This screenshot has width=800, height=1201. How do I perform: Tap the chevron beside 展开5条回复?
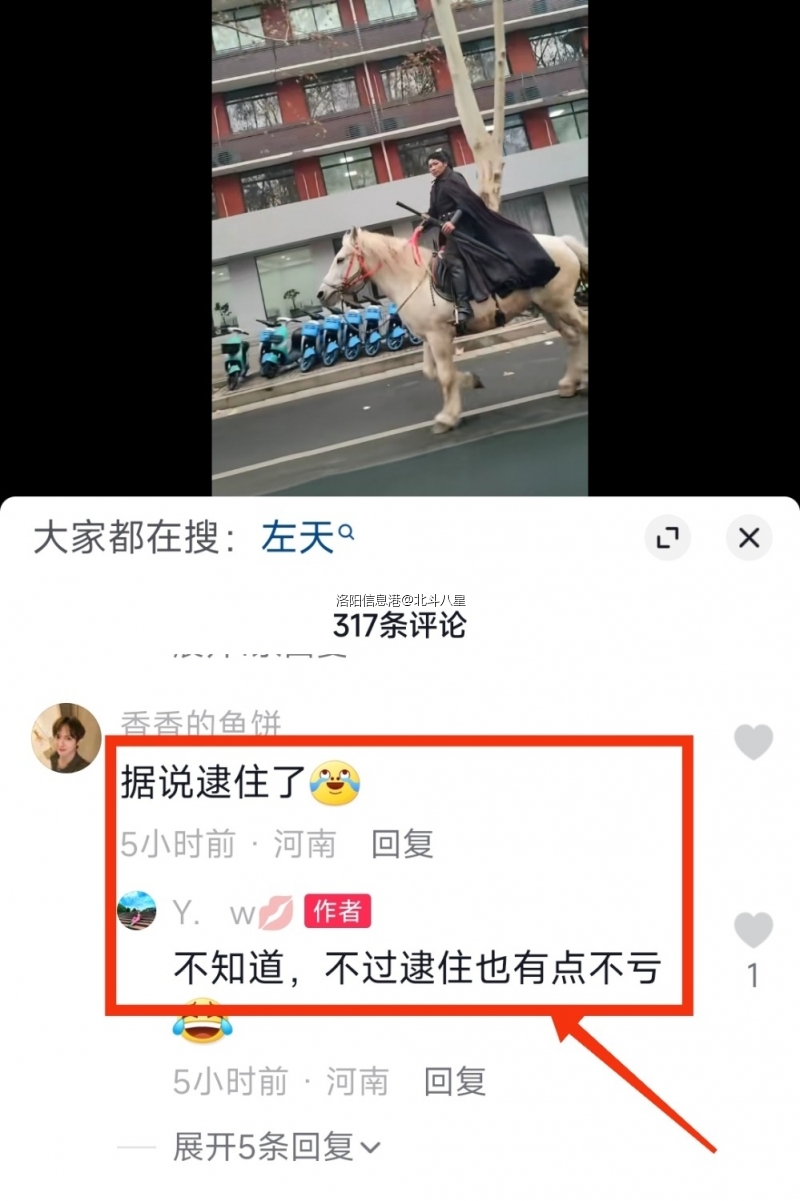(x=370, y=1148)
